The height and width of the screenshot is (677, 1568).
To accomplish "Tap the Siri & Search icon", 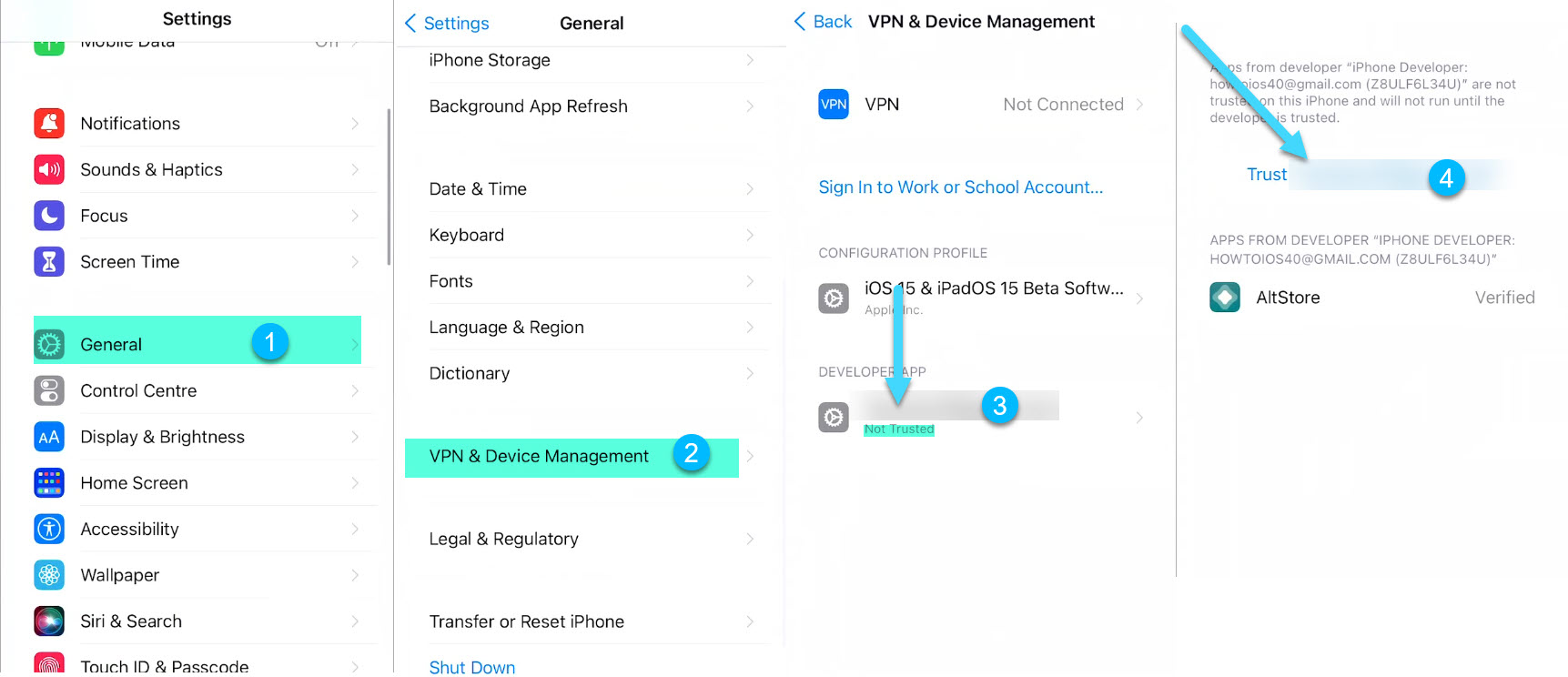I will [x=49, y=621].
